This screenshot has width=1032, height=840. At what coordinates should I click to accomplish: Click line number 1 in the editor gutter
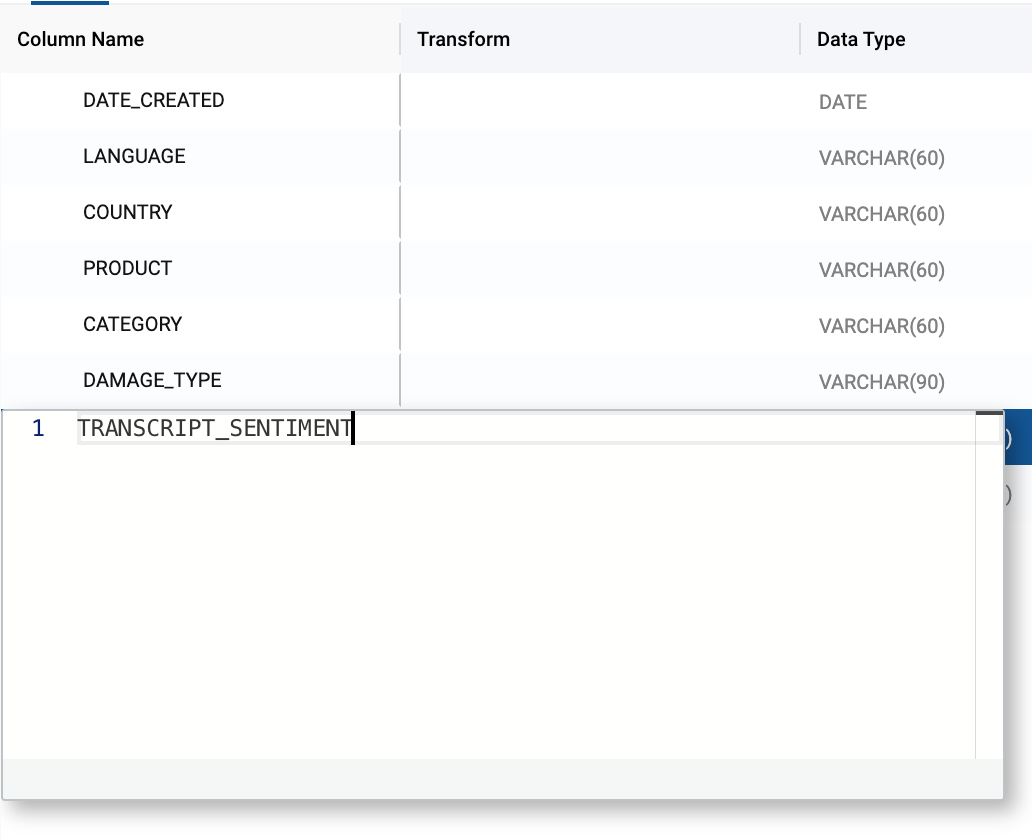38,429
